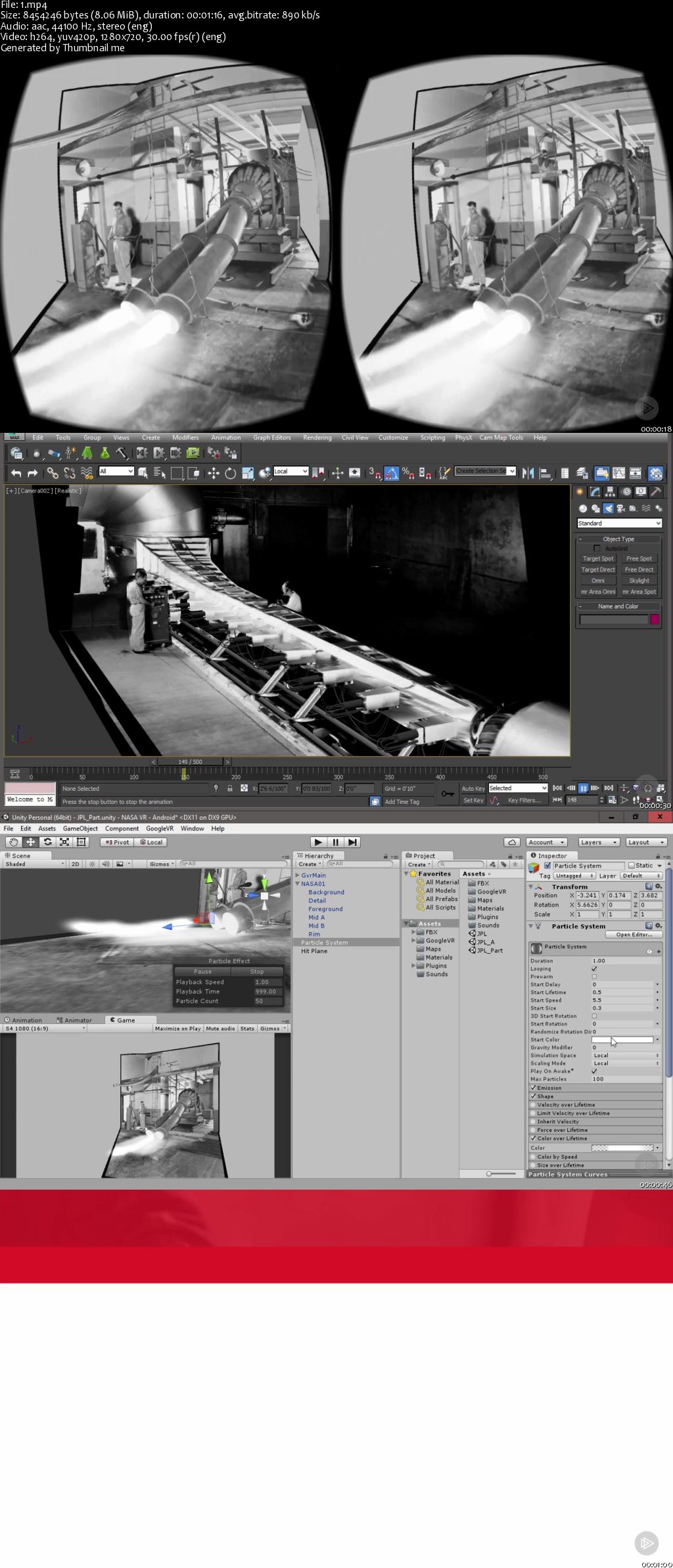Select the Hand tool in Unity toolbar
The width and height of the screenshot is (673, 1568).
tap(13, 842)
